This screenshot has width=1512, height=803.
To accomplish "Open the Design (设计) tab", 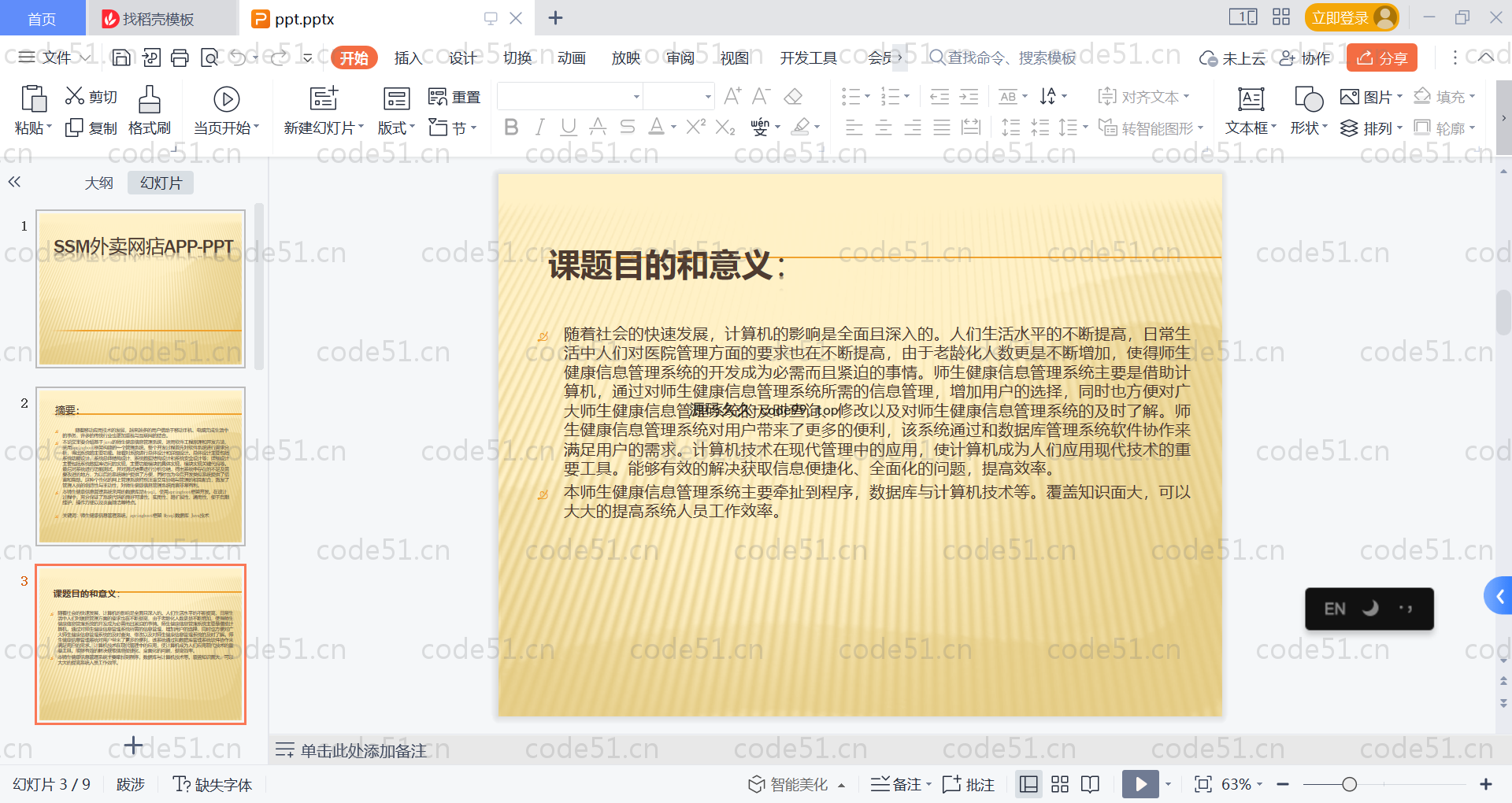I will pyautogui.click(x=462, y=57).
